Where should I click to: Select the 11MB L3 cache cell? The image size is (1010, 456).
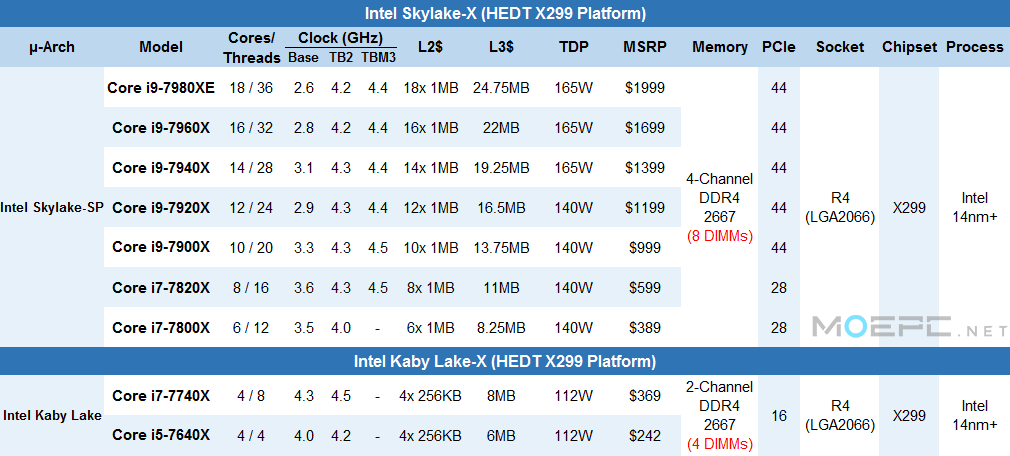(x=500, y=287)
